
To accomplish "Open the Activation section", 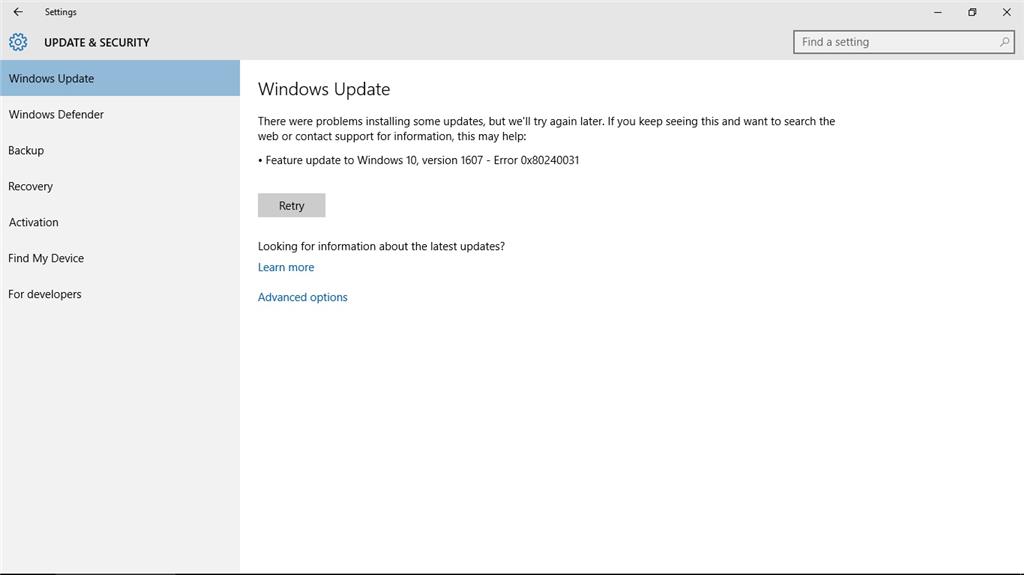I will [x=120, y=222].
